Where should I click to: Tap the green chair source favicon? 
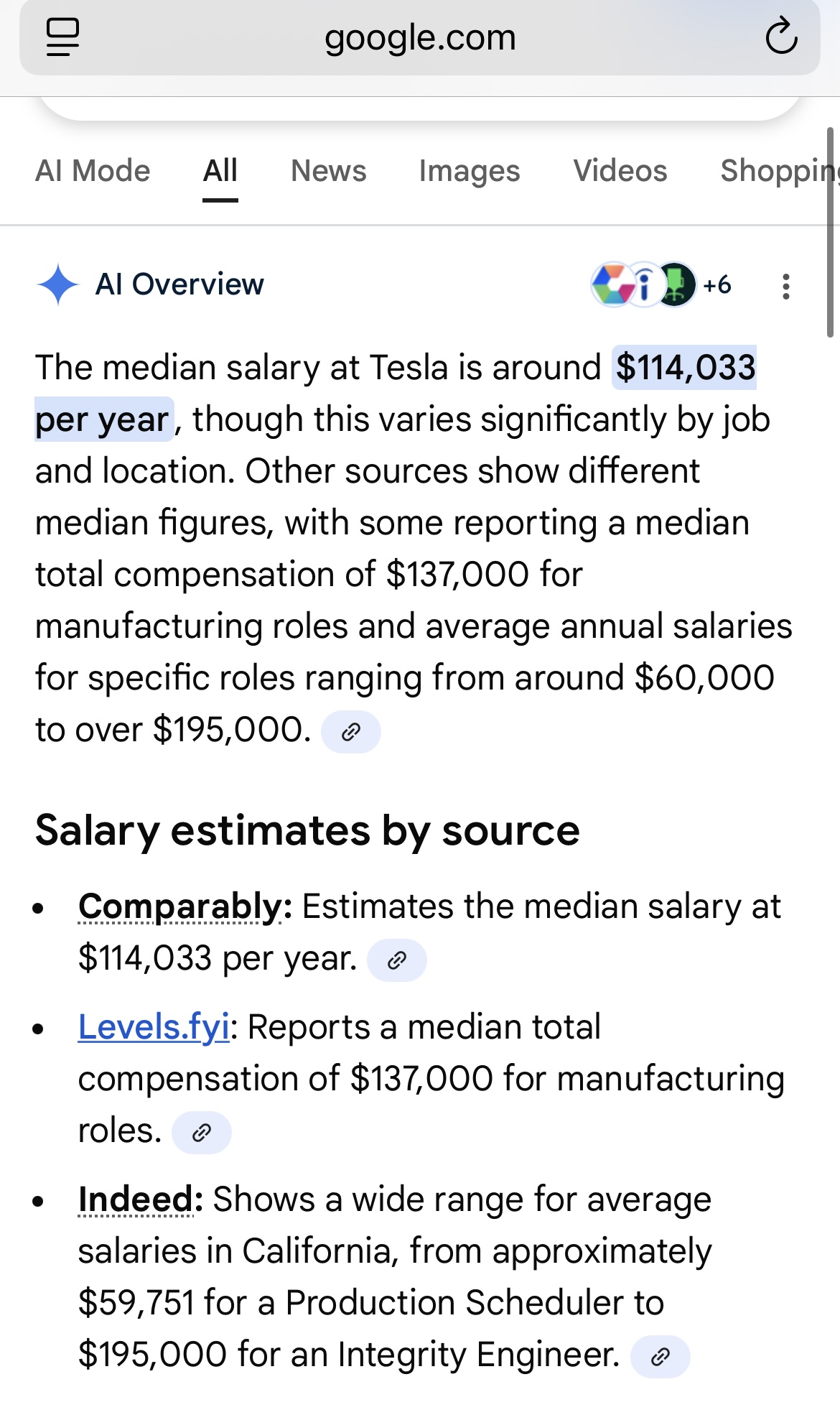(x=676, y=284)
